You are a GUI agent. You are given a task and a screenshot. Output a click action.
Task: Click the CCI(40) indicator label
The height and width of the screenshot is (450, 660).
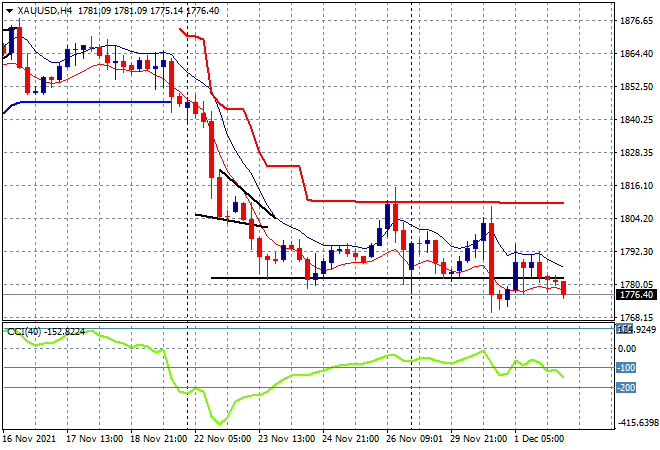(22, 331)
